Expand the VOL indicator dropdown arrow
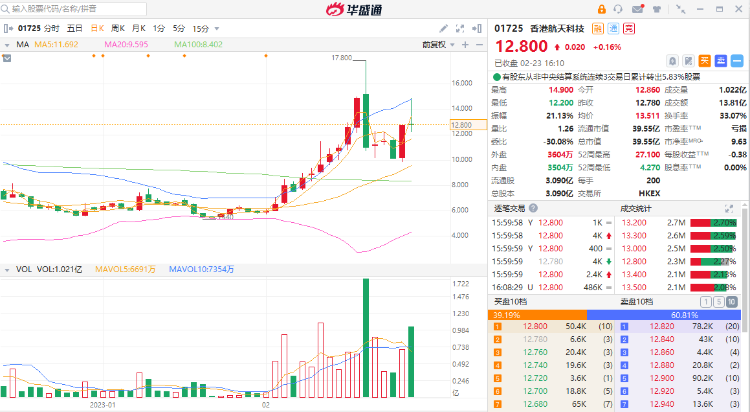750x412 pixels. (x=7, y=270)
